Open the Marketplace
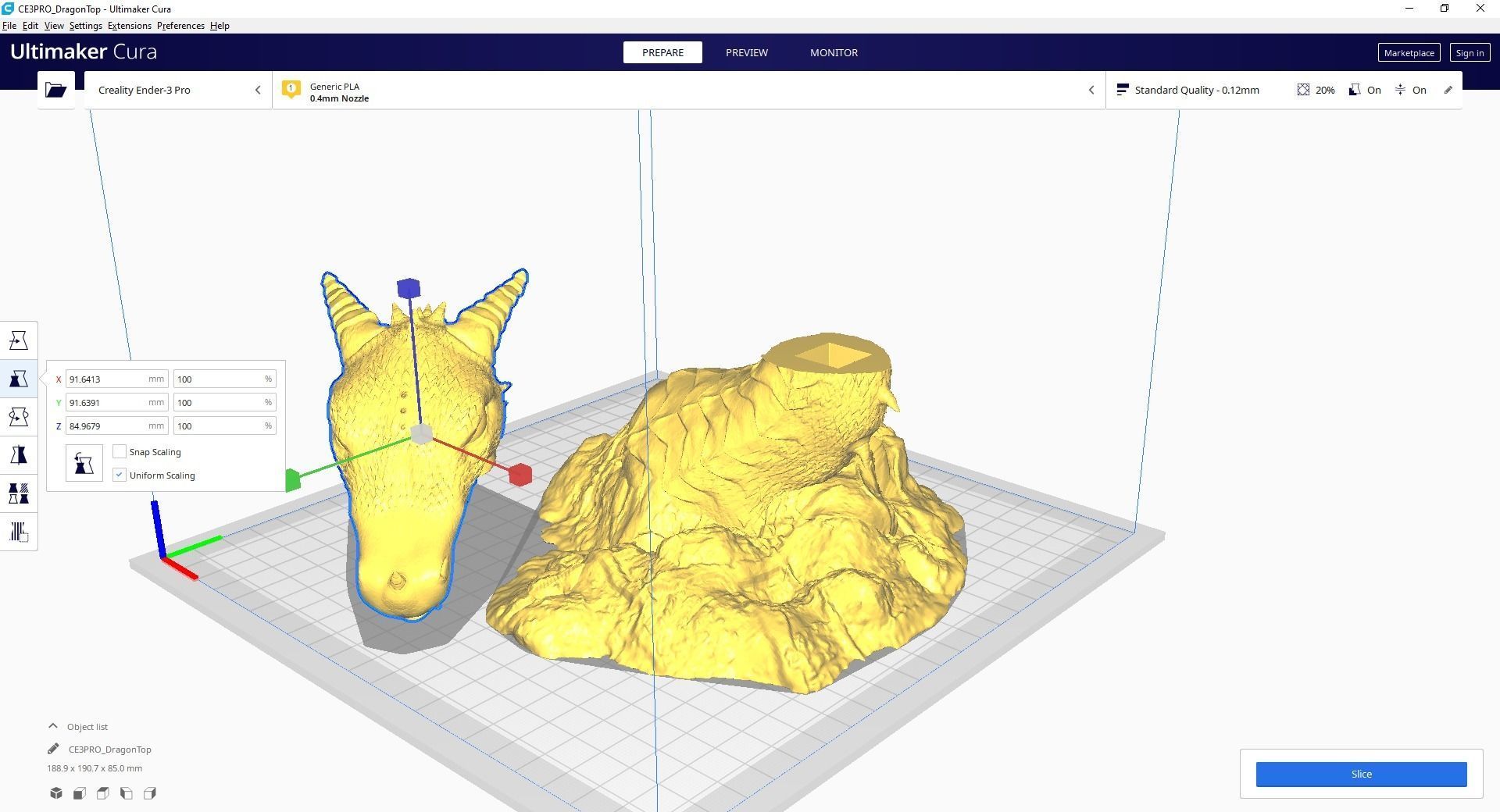Image resolution: width=1500 pixels, height=812 pixels. [1409, 52]
